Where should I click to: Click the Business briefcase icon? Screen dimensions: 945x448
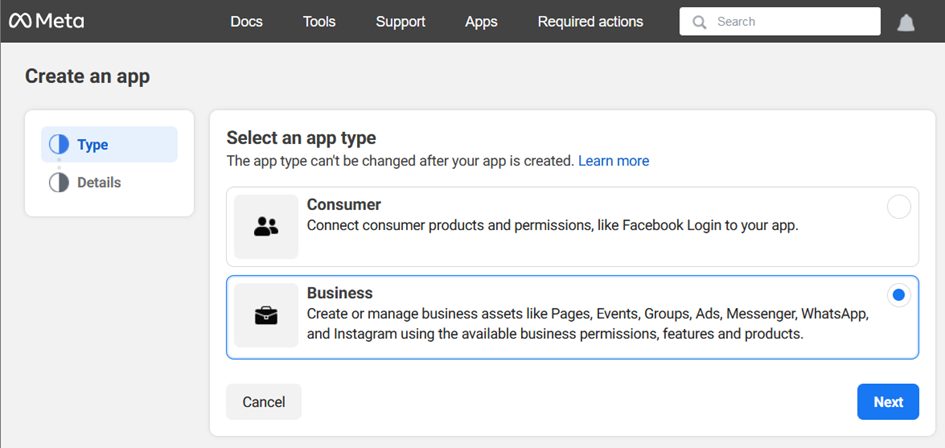pyautogui.click(x=266, y=316)
